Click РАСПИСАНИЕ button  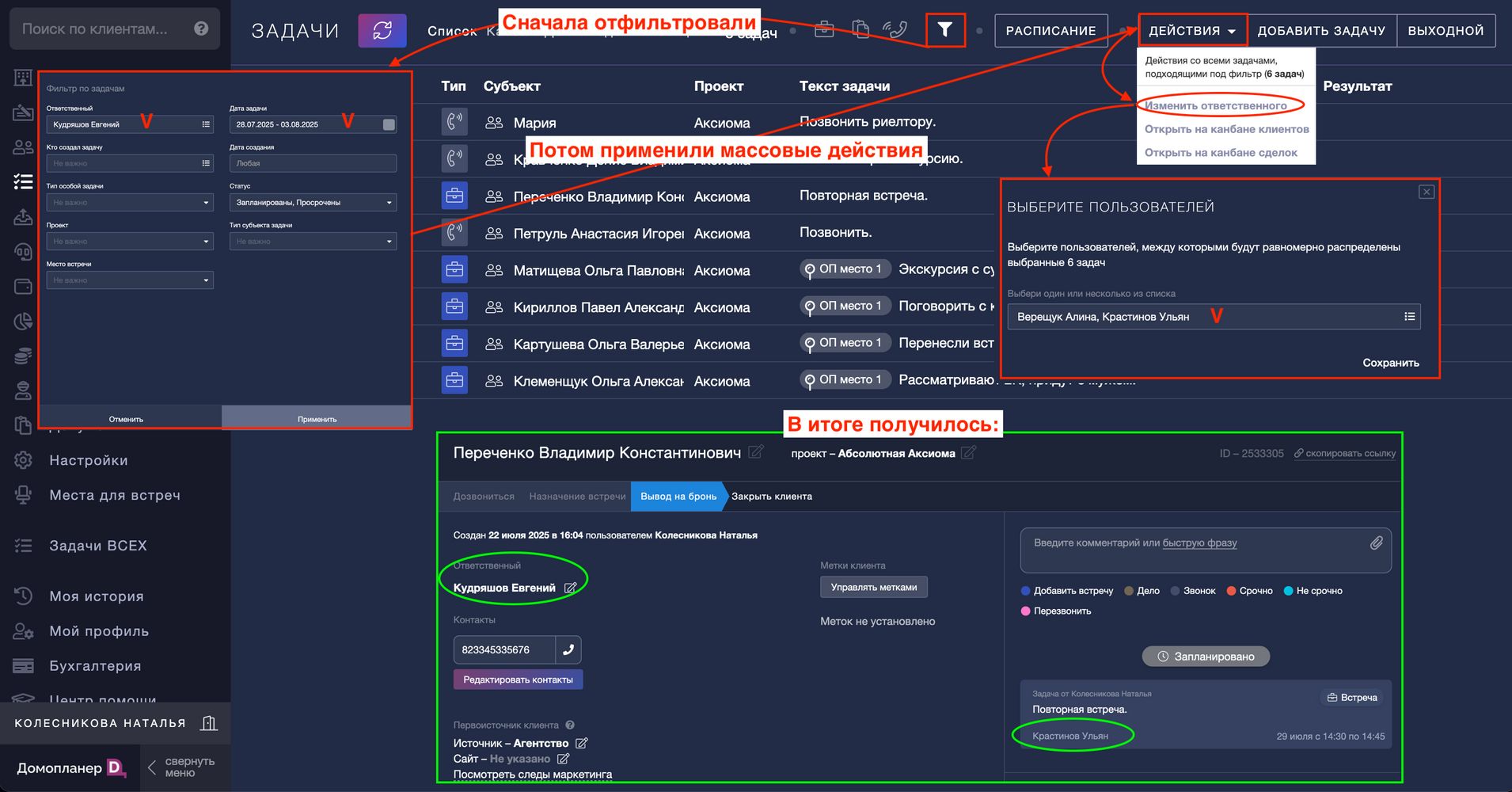[1050, 30]
